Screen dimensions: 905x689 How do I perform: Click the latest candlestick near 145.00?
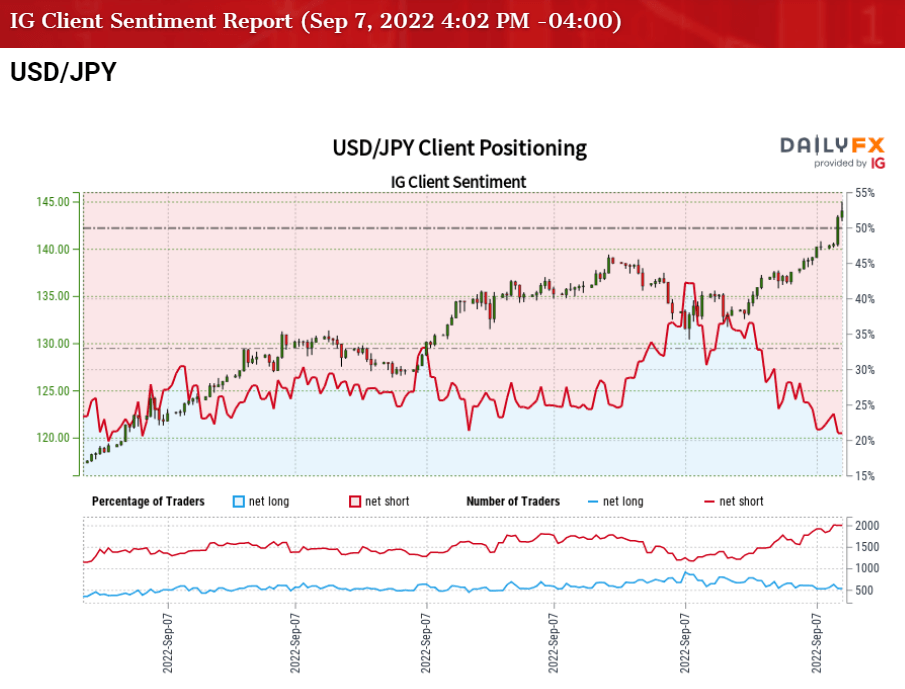tap(842, 211)
